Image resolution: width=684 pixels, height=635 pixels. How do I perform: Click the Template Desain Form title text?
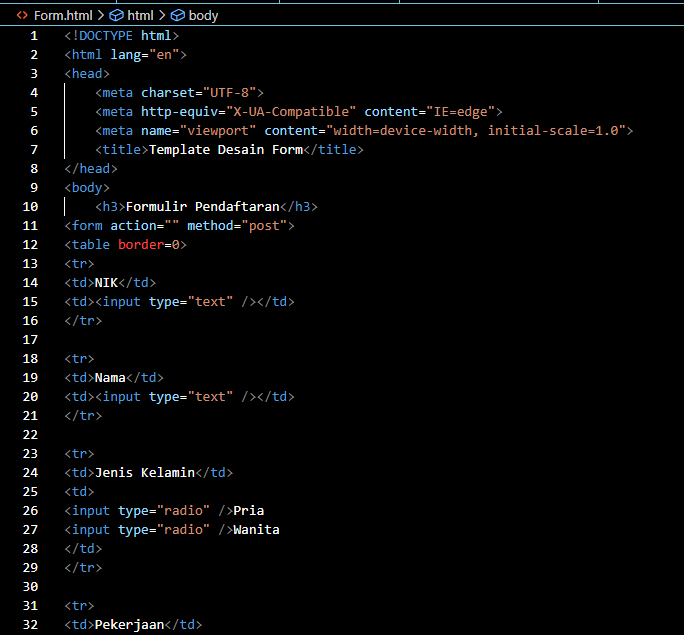coord(226,150)
